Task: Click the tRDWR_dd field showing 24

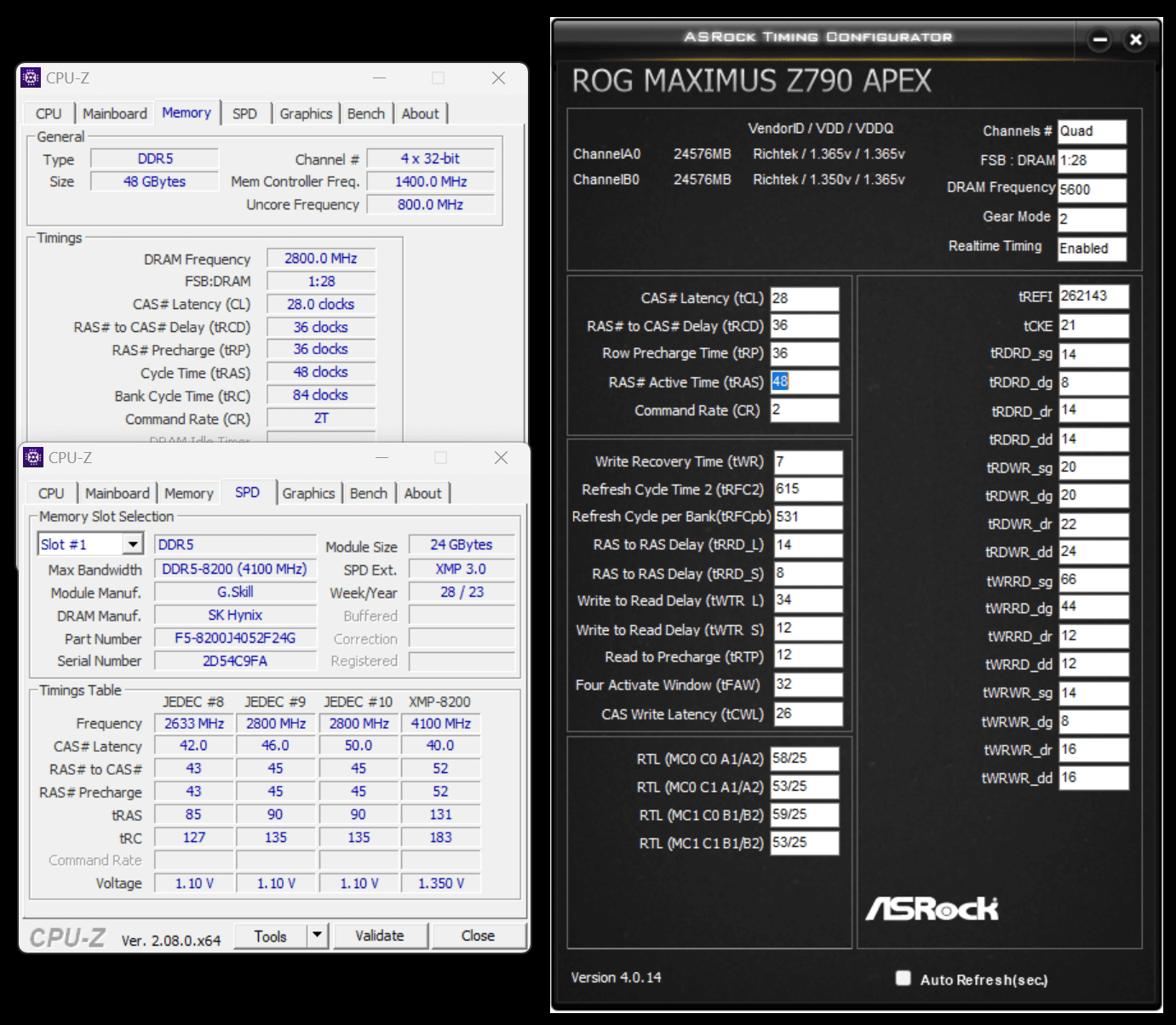Action: [x=1093, y=552]
